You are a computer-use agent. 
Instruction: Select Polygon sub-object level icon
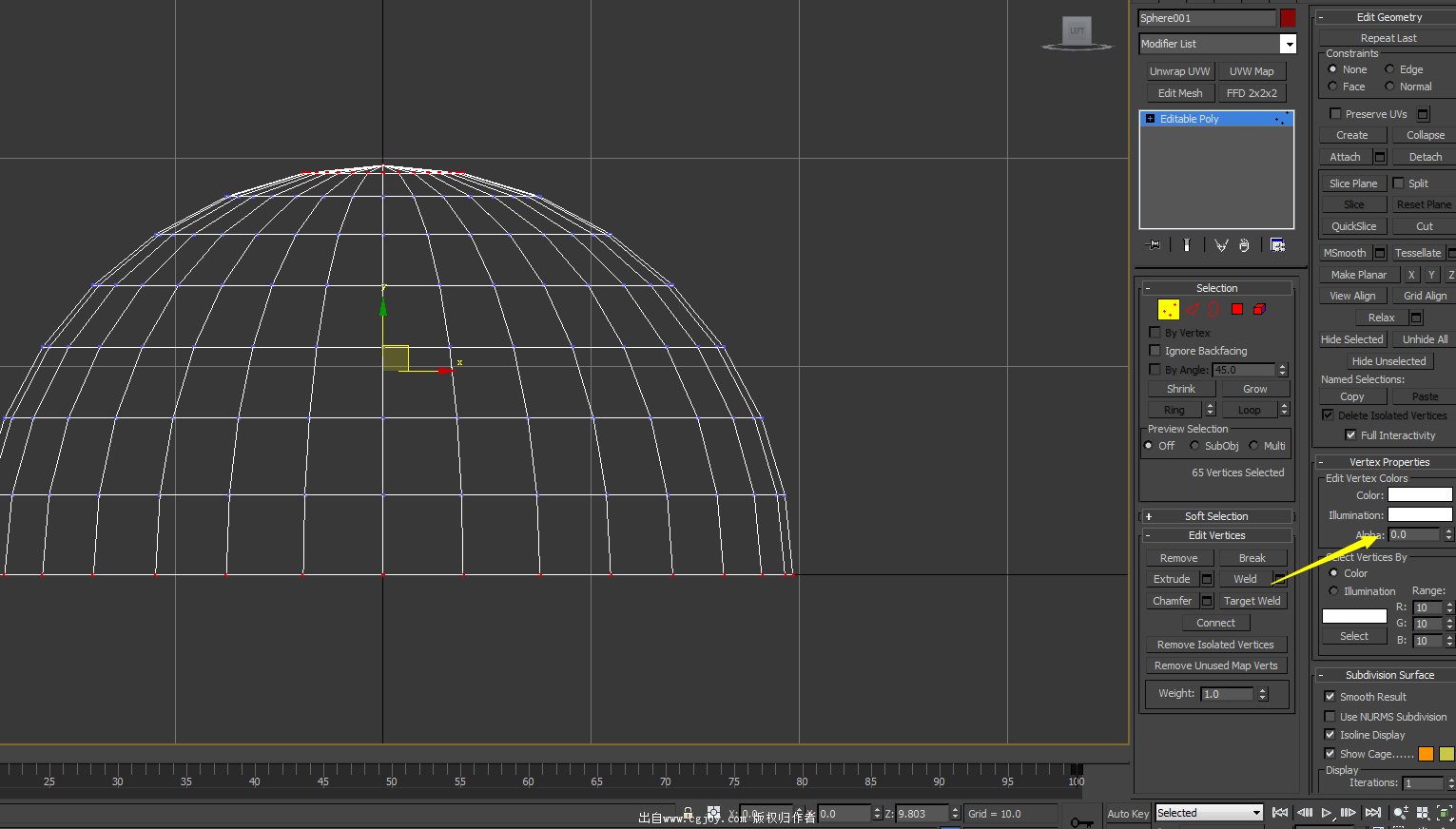(x=1237, y=309)
